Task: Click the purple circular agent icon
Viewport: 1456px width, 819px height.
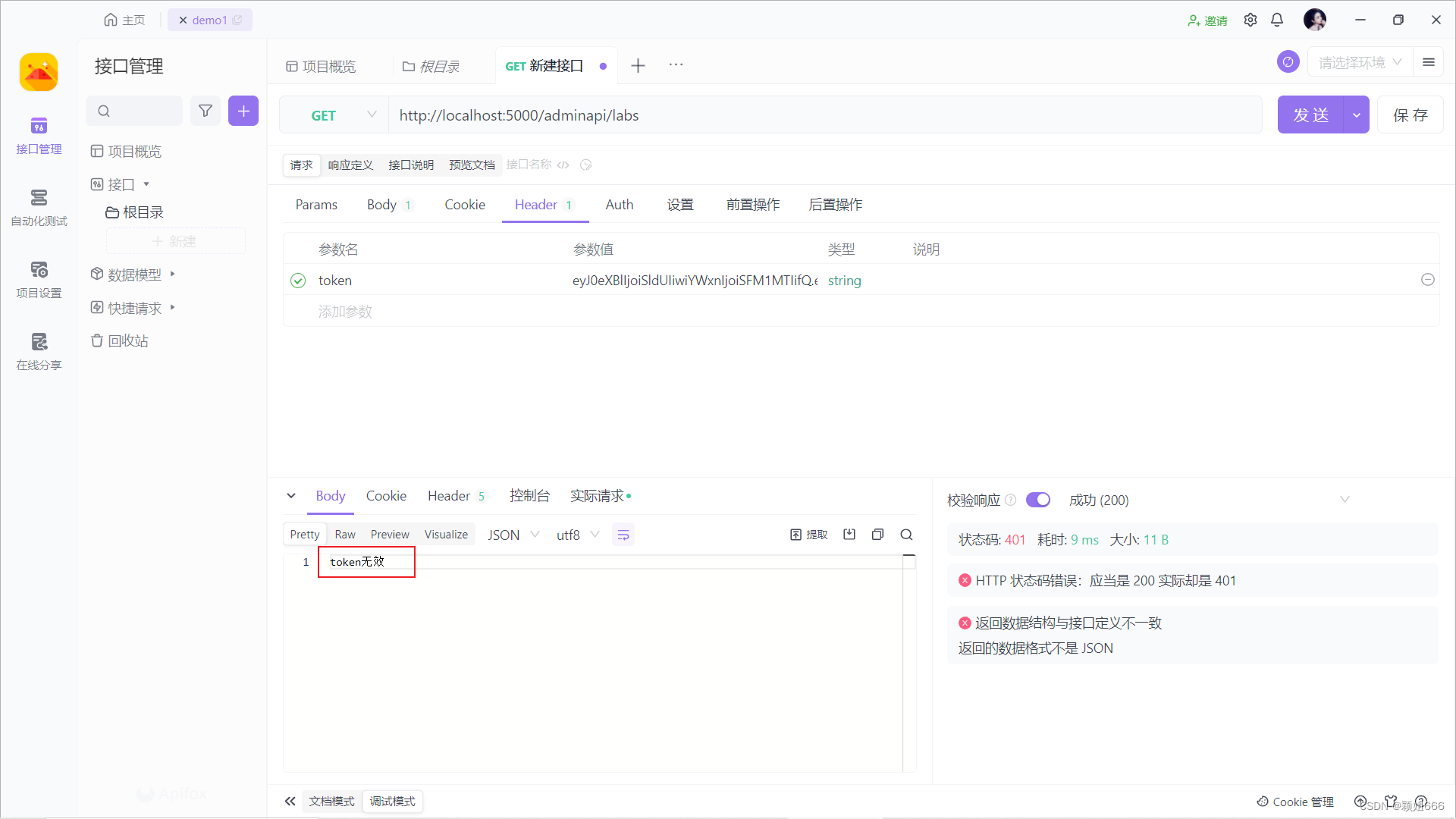Action: (1288, 61)
